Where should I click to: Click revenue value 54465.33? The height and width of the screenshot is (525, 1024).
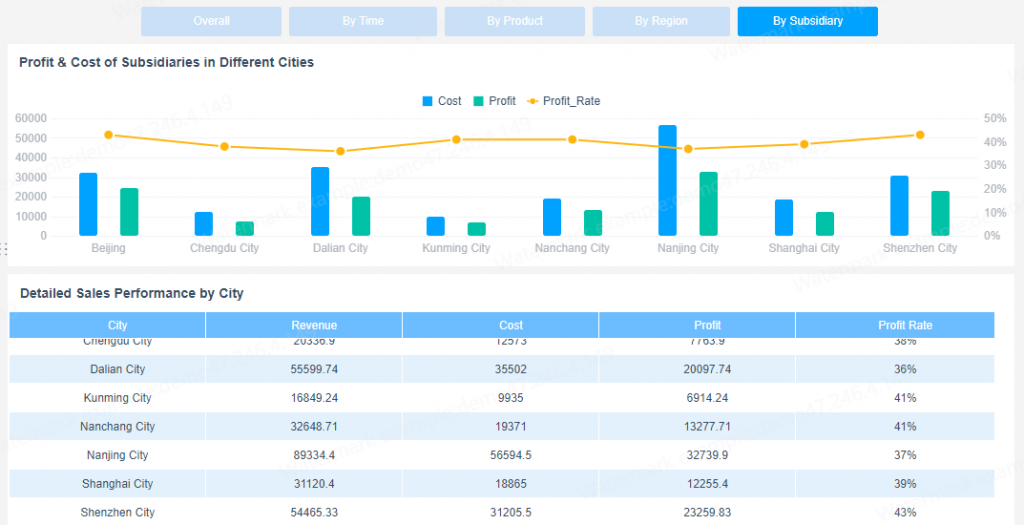tap(315, 513)
